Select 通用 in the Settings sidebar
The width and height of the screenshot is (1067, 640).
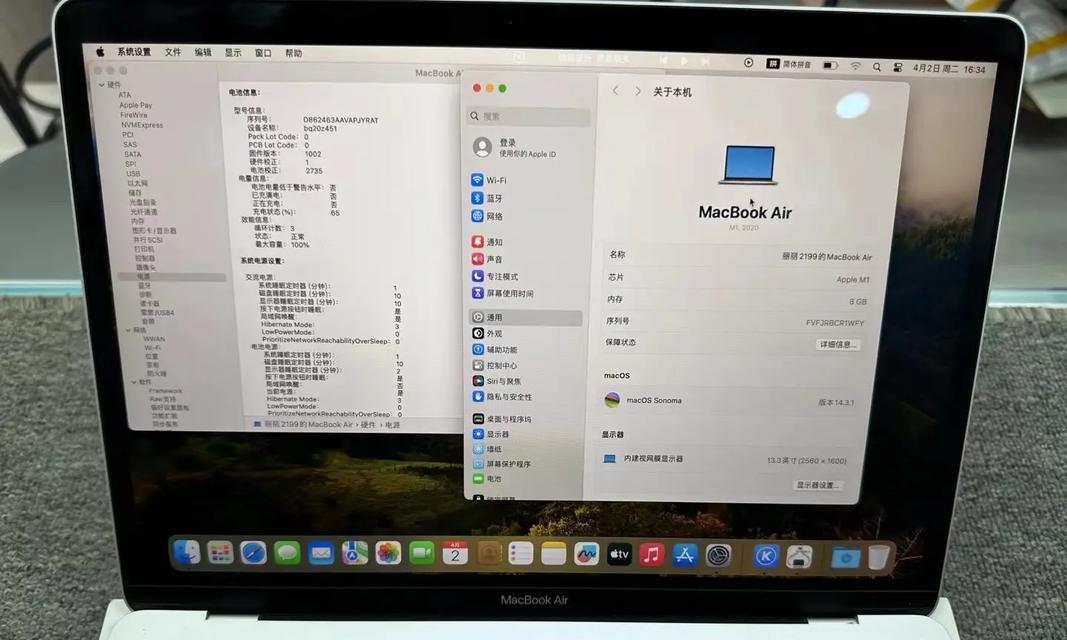coord(525,318)
